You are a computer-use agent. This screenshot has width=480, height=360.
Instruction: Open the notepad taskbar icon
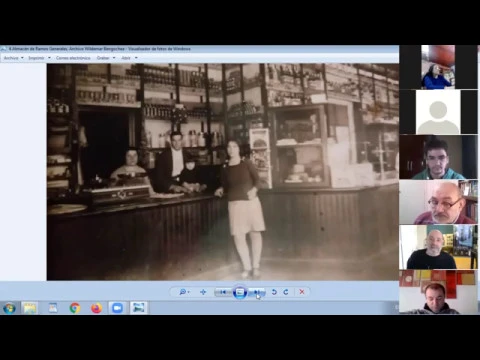tap(53, 308)
